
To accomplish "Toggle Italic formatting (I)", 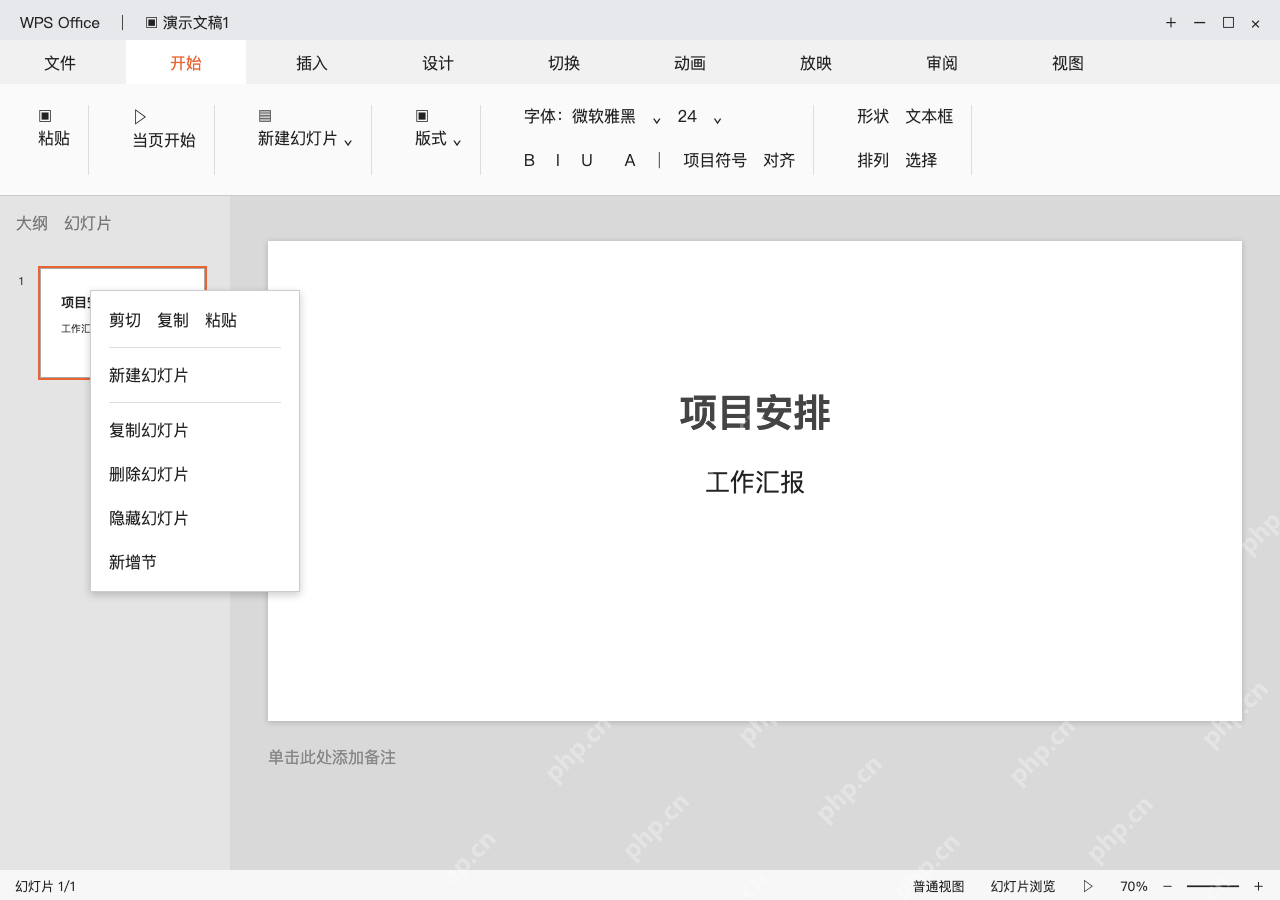I will (557, 161).
